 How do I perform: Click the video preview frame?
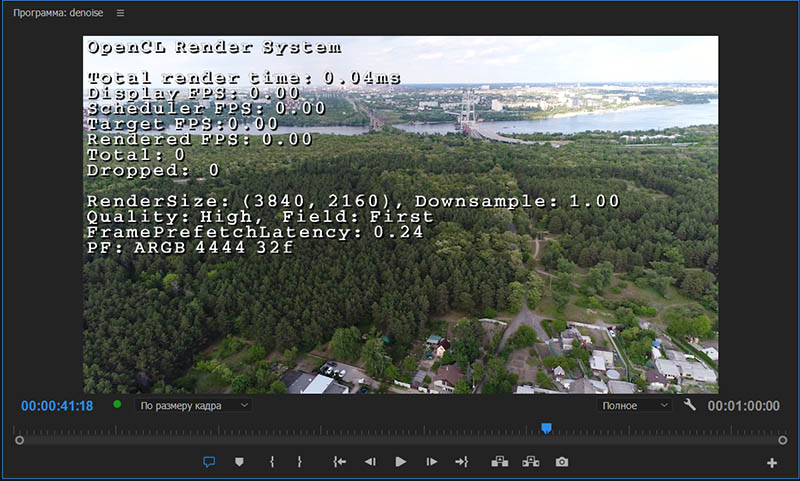click(x=401, y=214)
